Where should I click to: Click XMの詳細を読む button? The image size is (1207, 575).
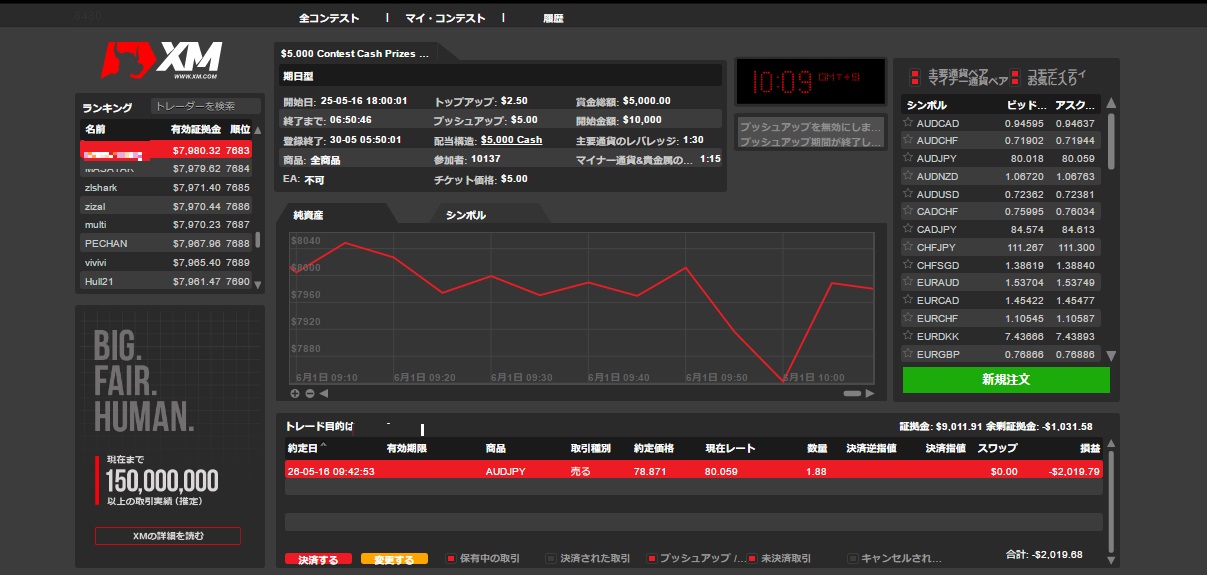pos(168,536)
